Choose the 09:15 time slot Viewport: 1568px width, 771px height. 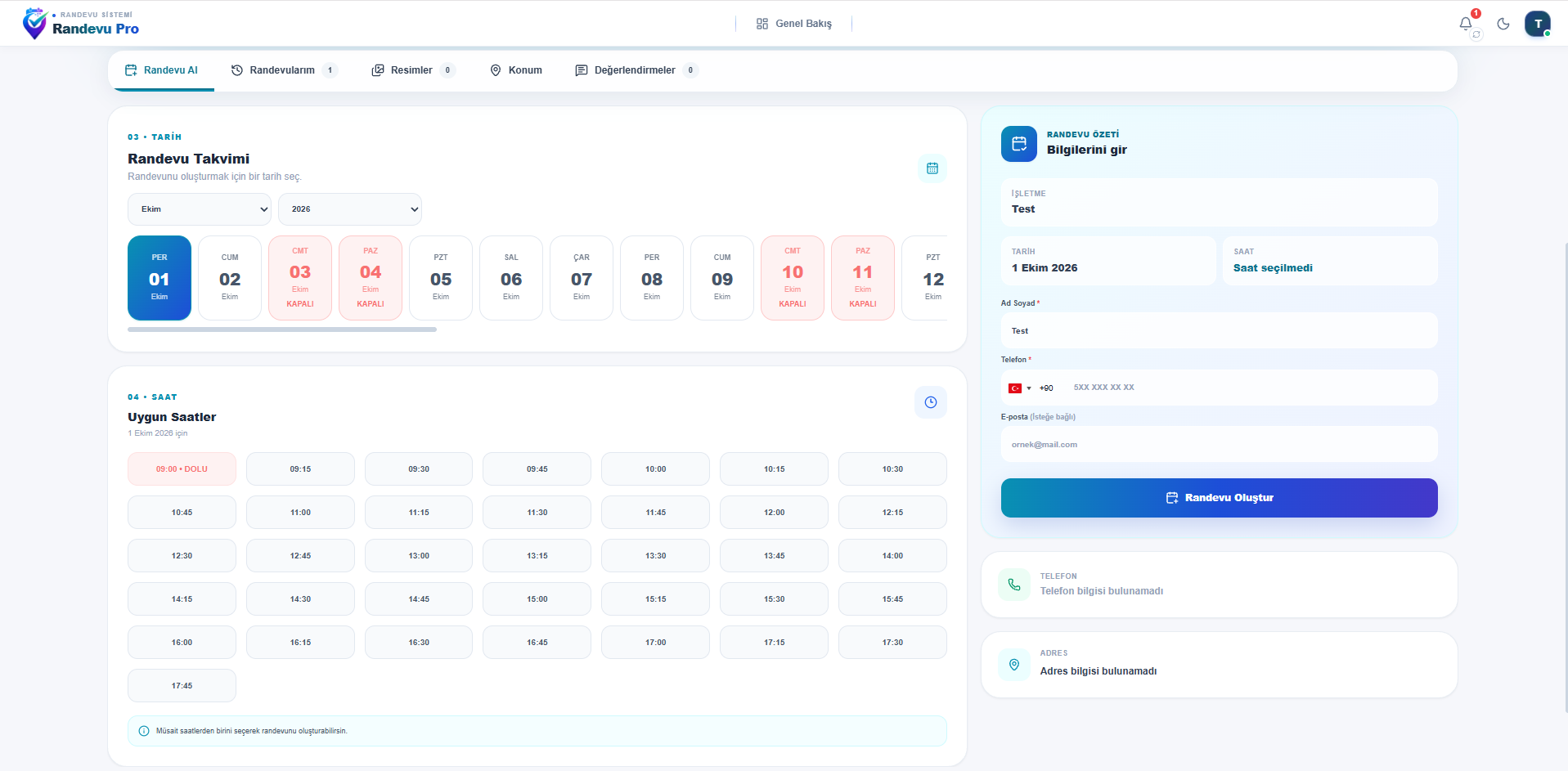(300, 469)
